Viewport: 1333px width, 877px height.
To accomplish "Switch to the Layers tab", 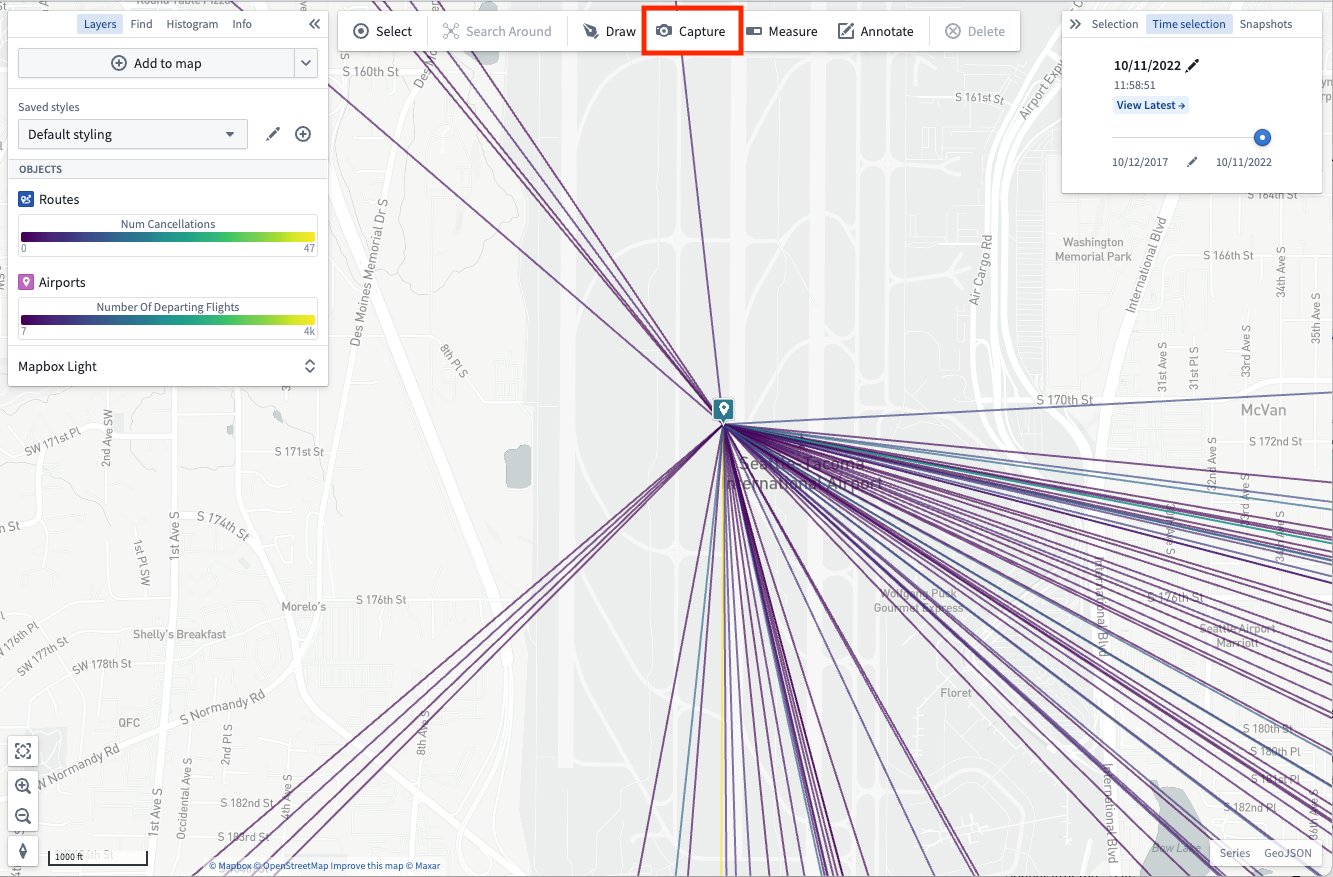I will click(100, 24).
